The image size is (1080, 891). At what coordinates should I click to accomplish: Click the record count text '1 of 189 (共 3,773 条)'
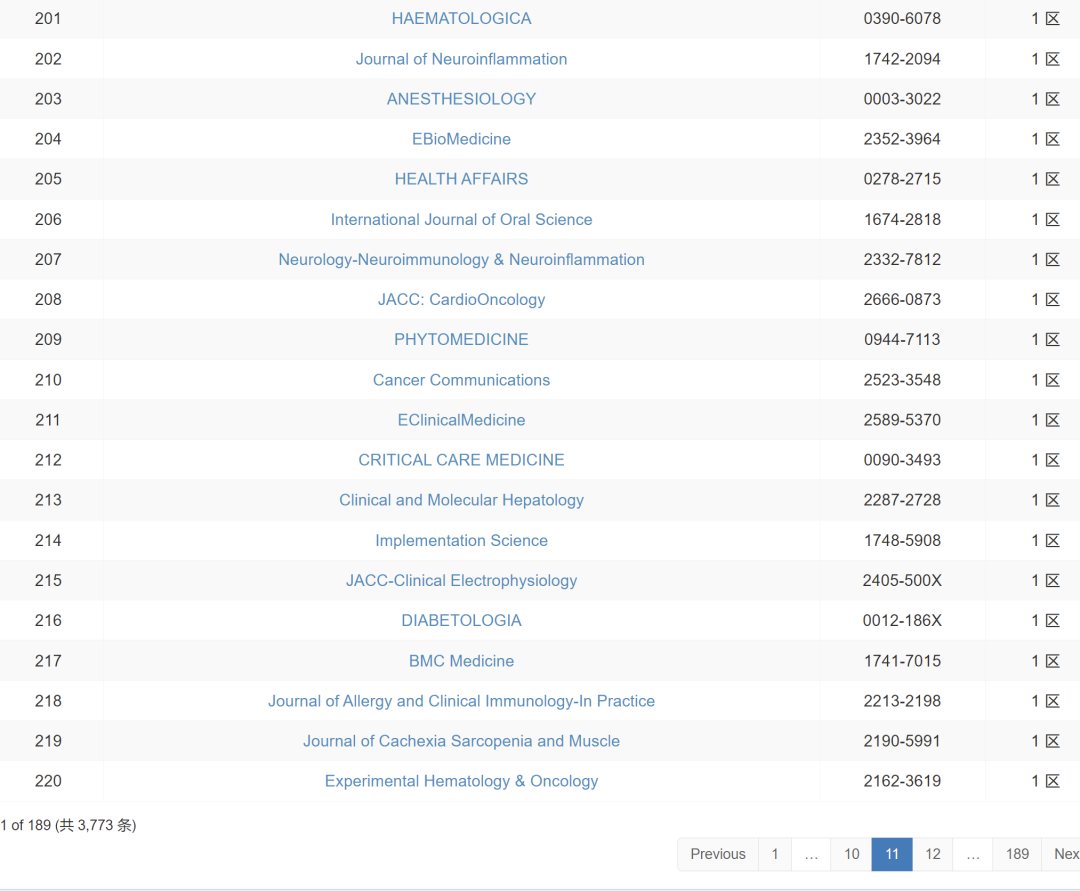click(x=68, y=825)
